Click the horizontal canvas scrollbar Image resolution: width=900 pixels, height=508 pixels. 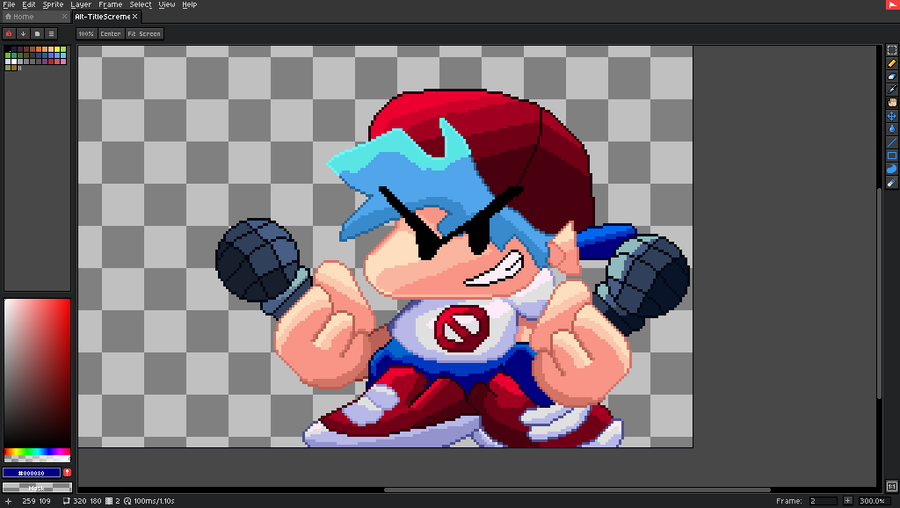click(x=577, y=490)
